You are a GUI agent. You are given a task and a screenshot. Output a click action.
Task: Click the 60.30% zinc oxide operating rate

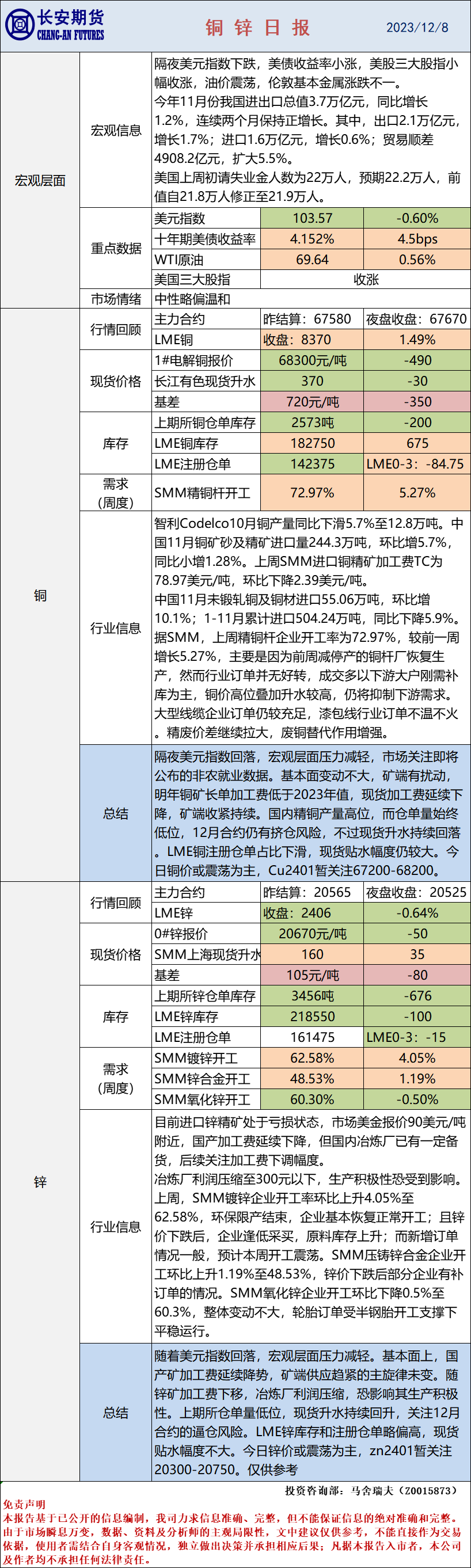[312, 1099]
